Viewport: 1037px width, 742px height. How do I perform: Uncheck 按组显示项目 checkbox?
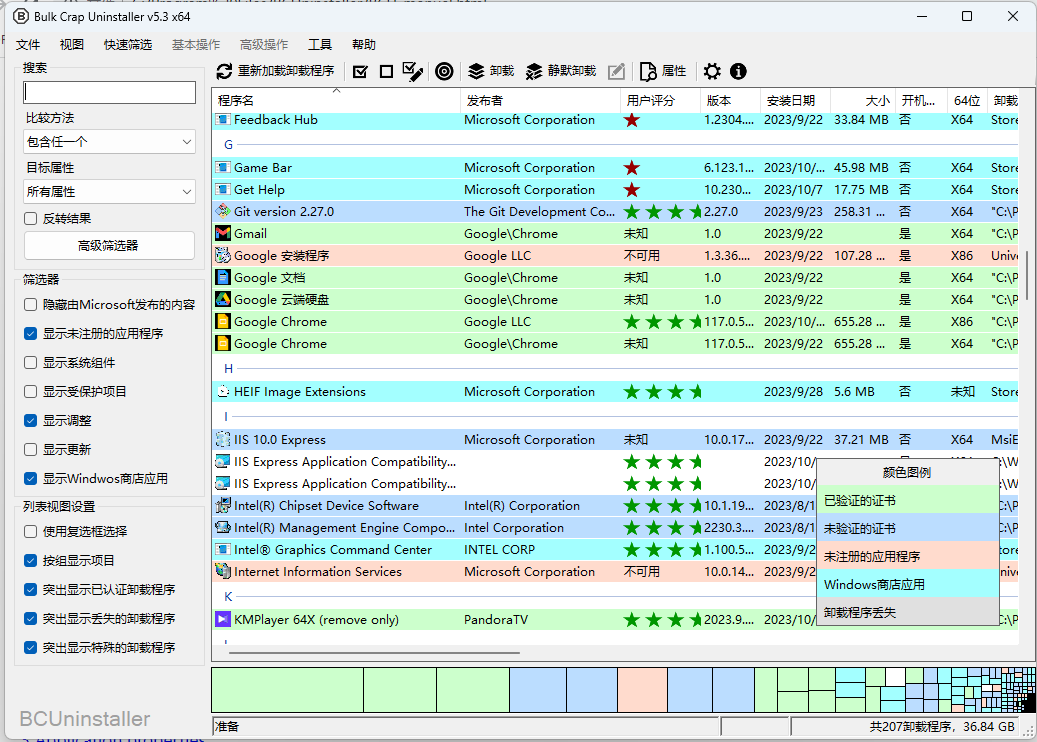pyautogui.click(x=30, y=561)
